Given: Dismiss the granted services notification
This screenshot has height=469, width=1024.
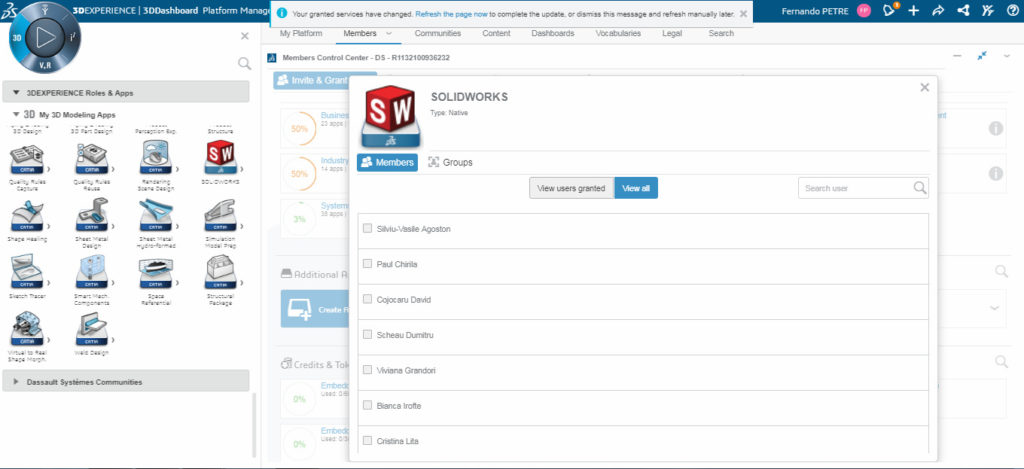Looking at the screenshot, I should pos(743,13).
